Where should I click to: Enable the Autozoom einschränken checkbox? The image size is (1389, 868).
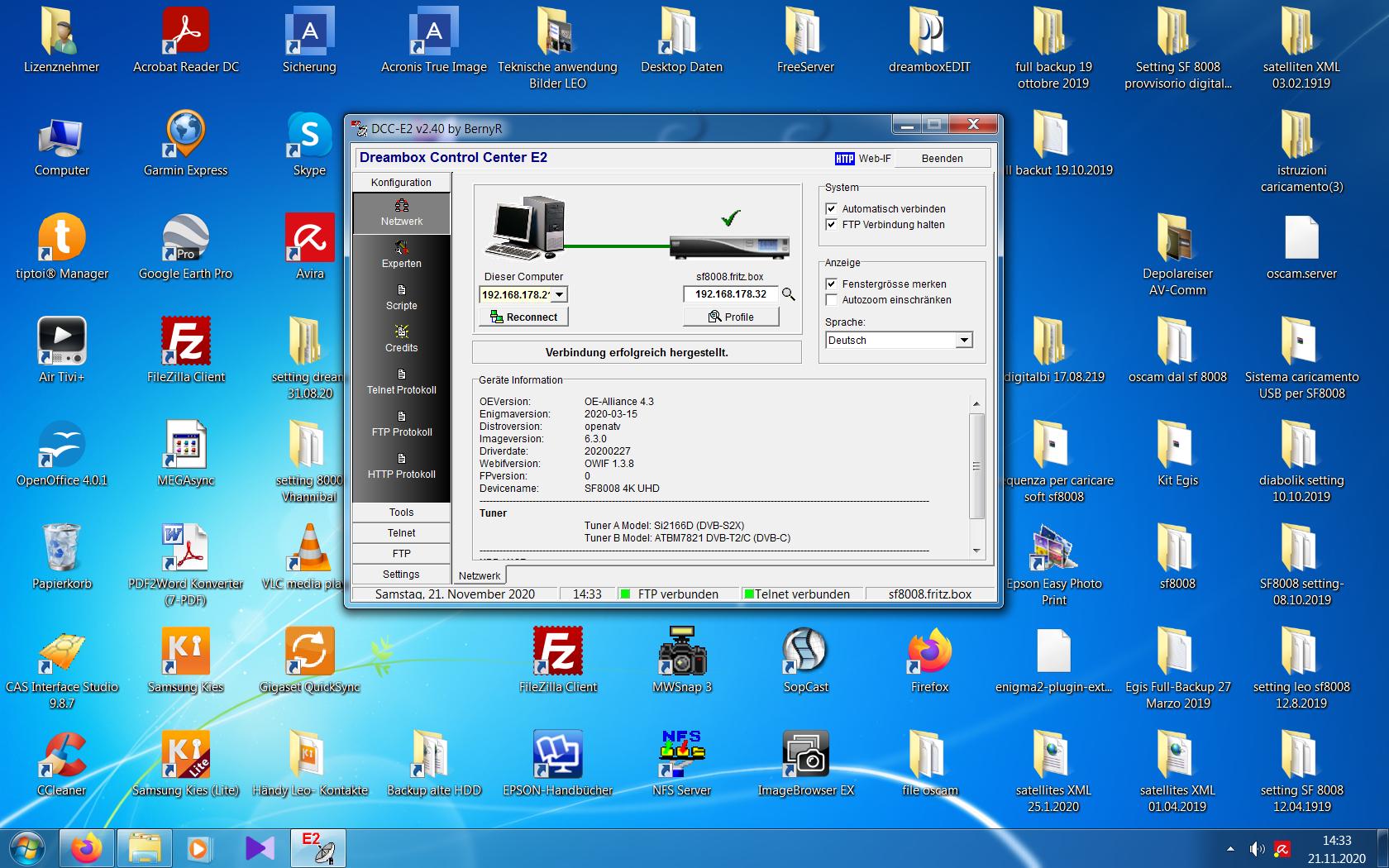[832, 300]
